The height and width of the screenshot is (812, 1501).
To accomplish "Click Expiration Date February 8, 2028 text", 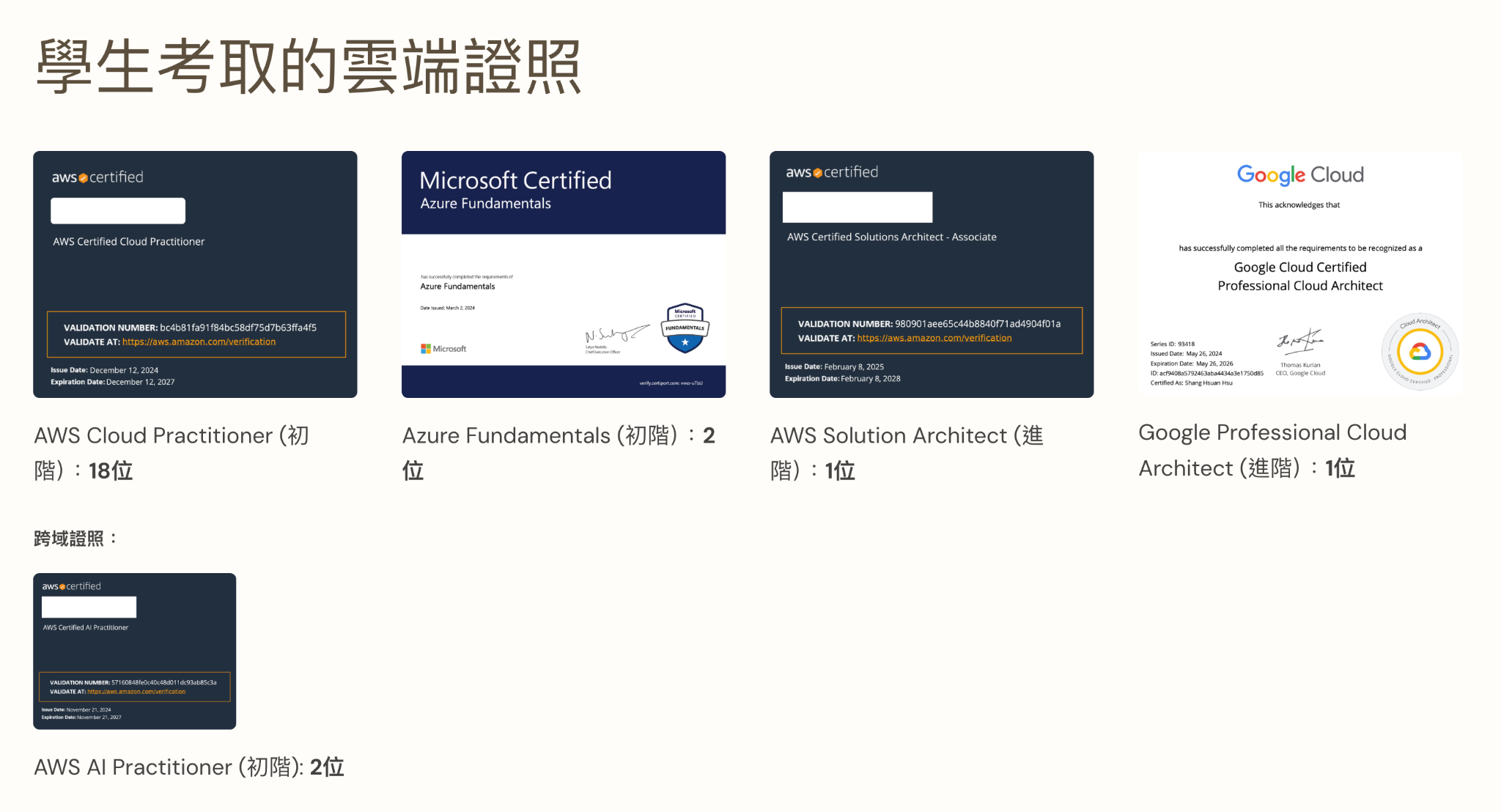I will coord(843,379).
